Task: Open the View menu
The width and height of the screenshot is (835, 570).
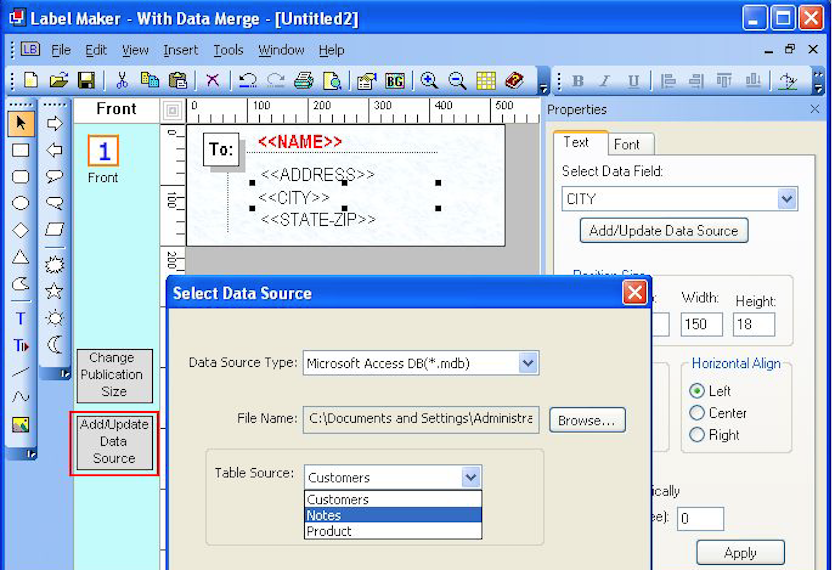Action: click(x=135, y=50)
